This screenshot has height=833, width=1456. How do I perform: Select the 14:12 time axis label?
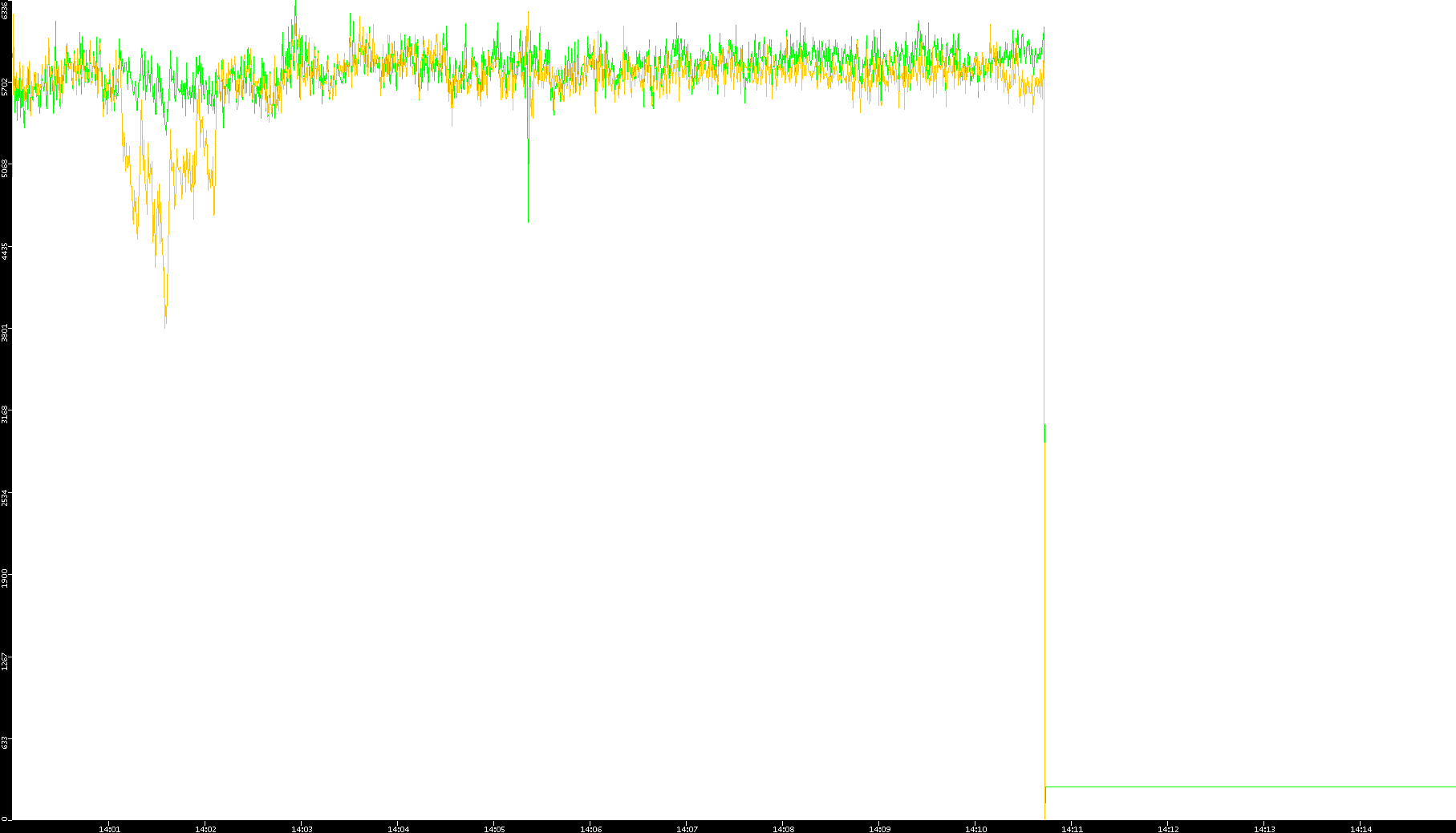pos(1168,828)
